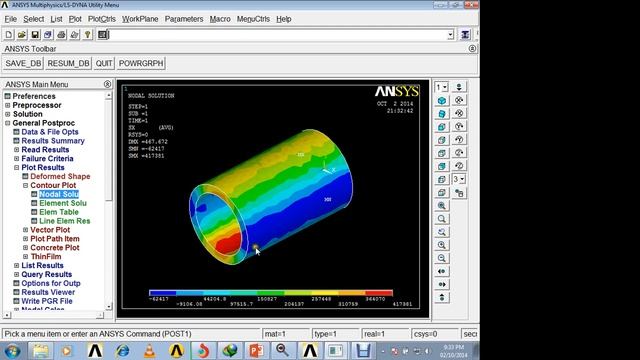Select the Isometric View cube icon
Screen dimensions: 640x360
click(442, 100)
